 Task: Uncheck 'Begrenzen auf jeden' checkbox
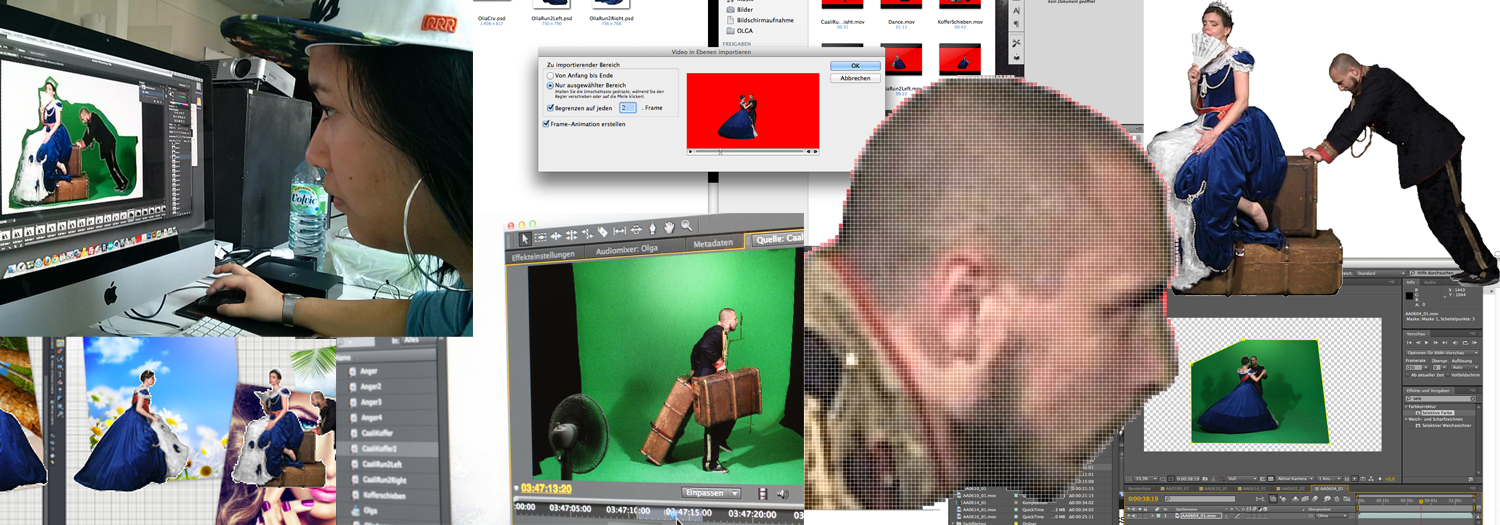pyautogui.click(x=550, y=107)
